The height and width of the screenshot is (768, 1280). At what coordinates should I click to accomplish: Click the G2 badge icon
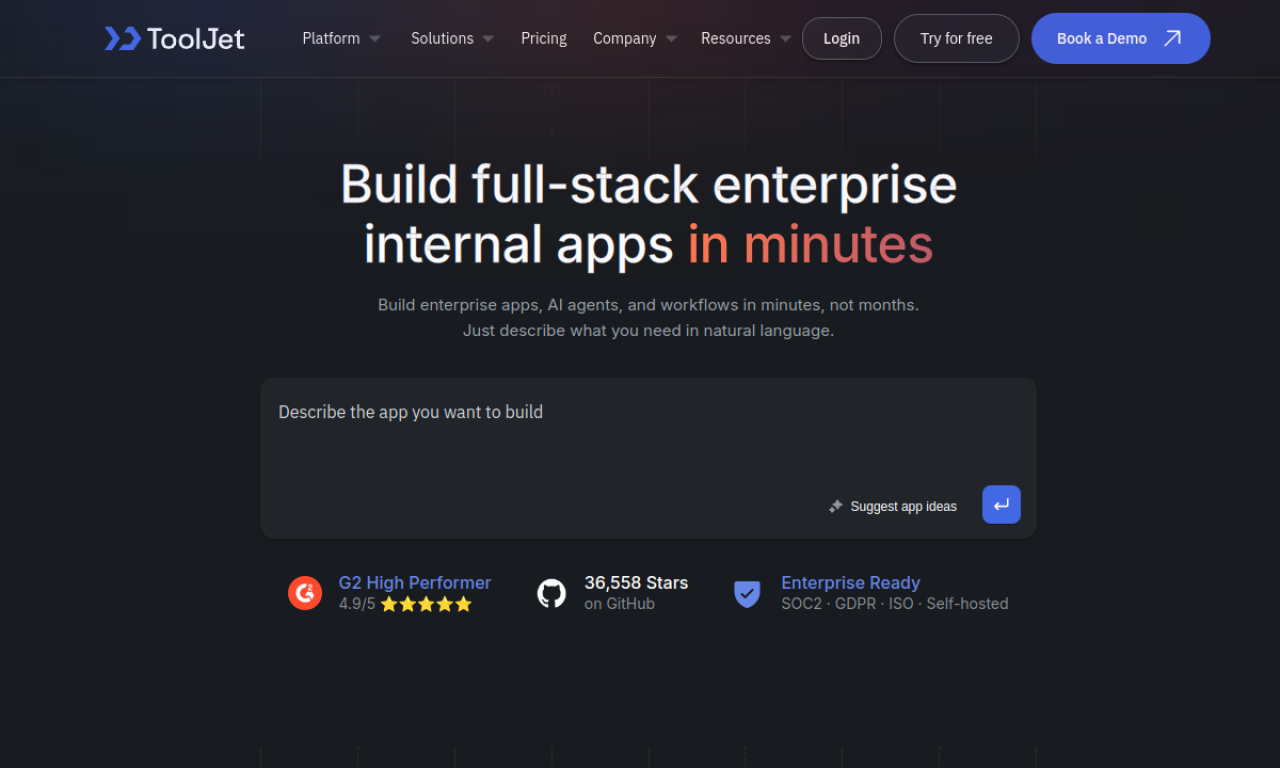pos(305,593)
